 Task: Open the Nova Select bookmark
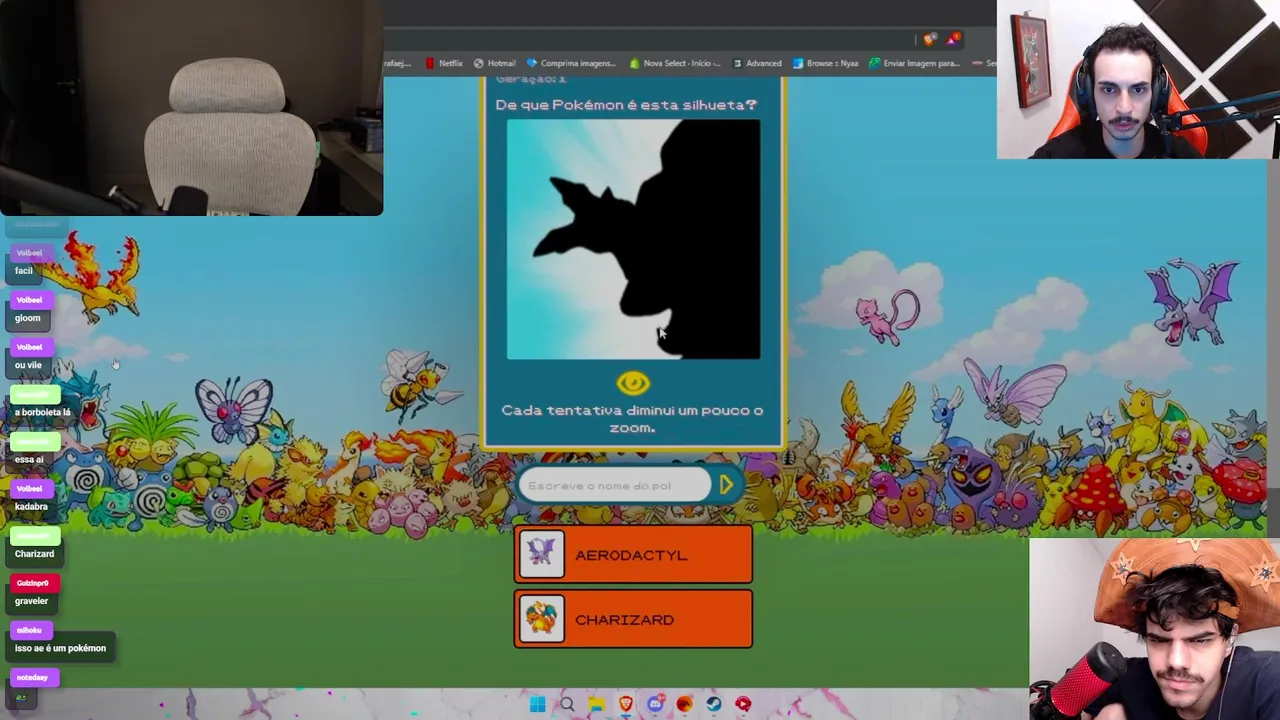[x=675, y=63]
